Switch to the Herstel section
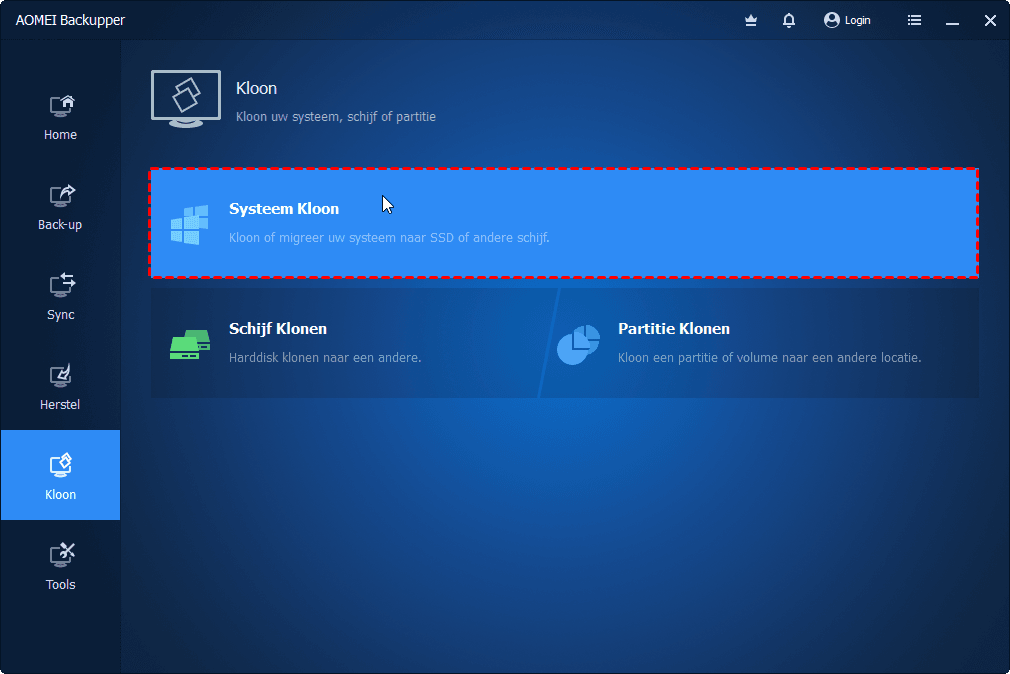The width and height of the screenshot is (1010, 674). (60, 387)
